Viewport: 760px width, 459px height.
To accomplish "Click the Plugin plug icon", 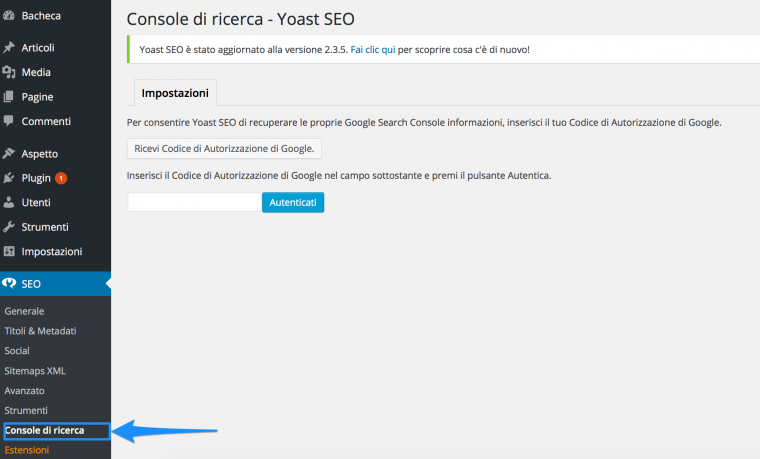I will tap(9, 178).
